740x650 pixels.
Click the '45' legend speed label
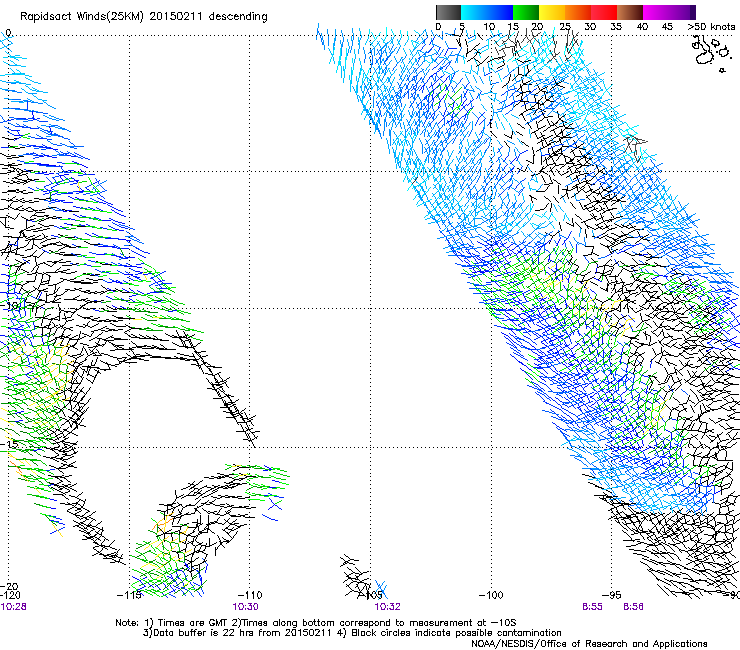[x=667, y=27]
